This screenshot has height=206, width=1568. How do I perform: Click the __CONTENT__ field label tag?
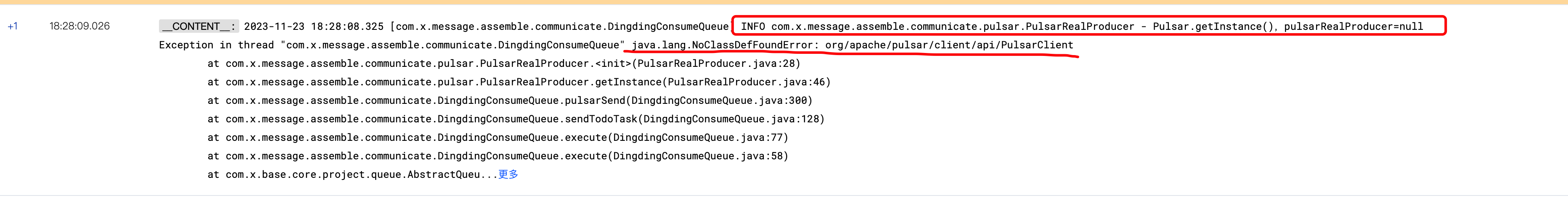(199, 26)
